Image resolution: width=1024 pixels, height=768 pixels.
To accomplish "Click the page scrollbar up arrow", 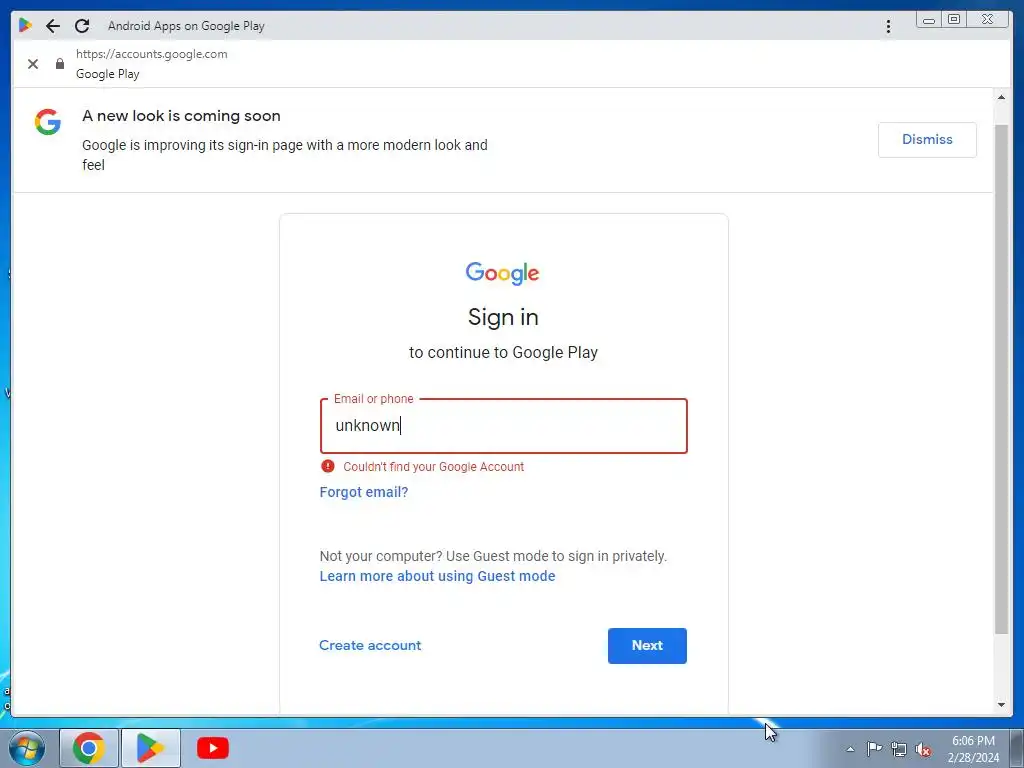I will tap(1001, 97).
